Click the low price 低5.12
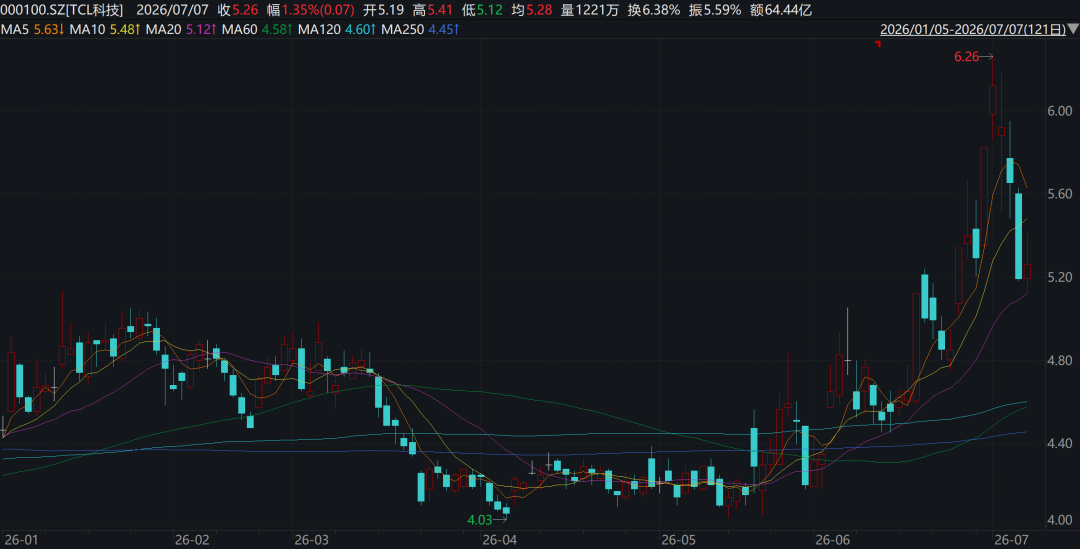 (x=482, y=10)
